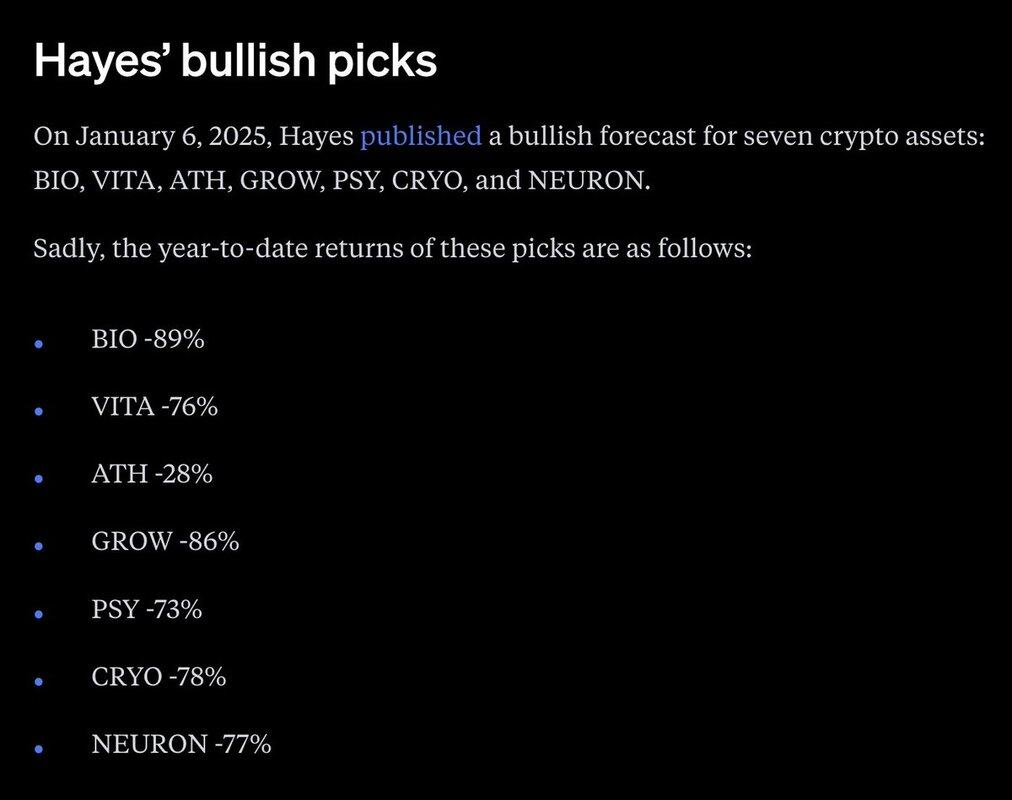Click the bullet marker next to CRYO
Viewport: 1012px width, 800px height.
pyautogui.click(x=39, y=681)
